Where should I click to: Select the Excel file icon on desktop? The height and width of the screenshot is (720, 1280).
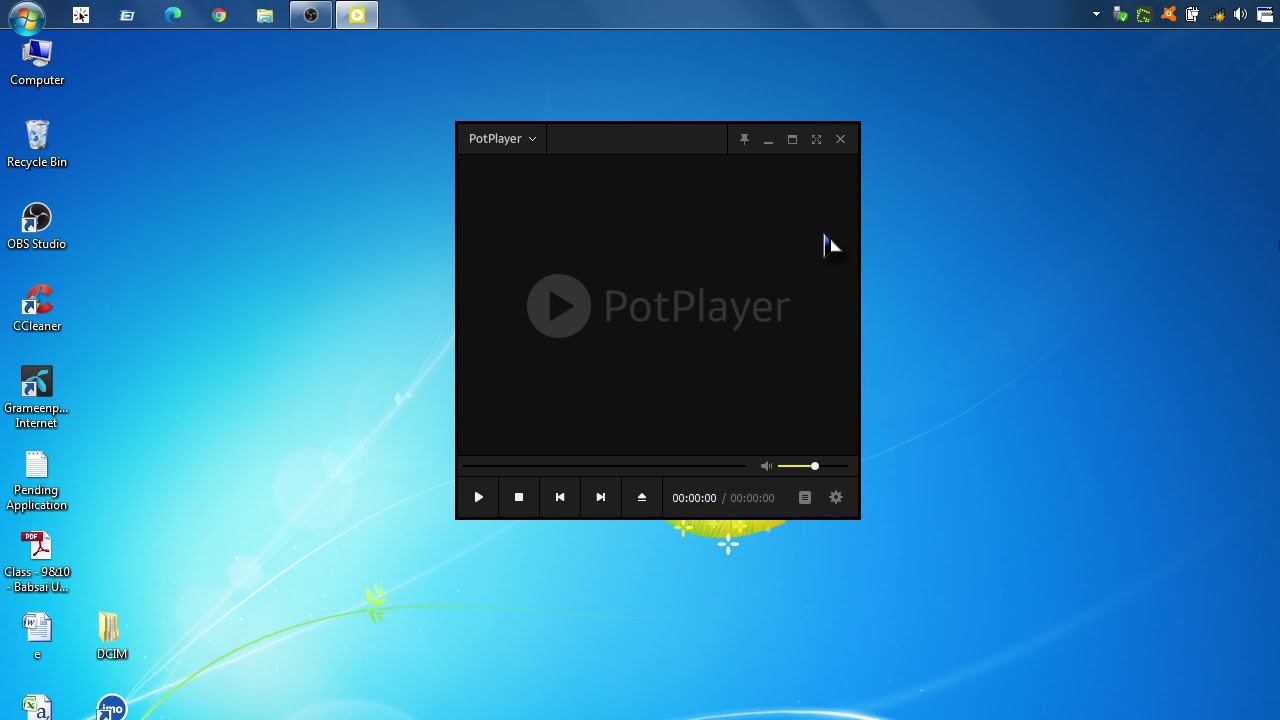click(37, 707)
